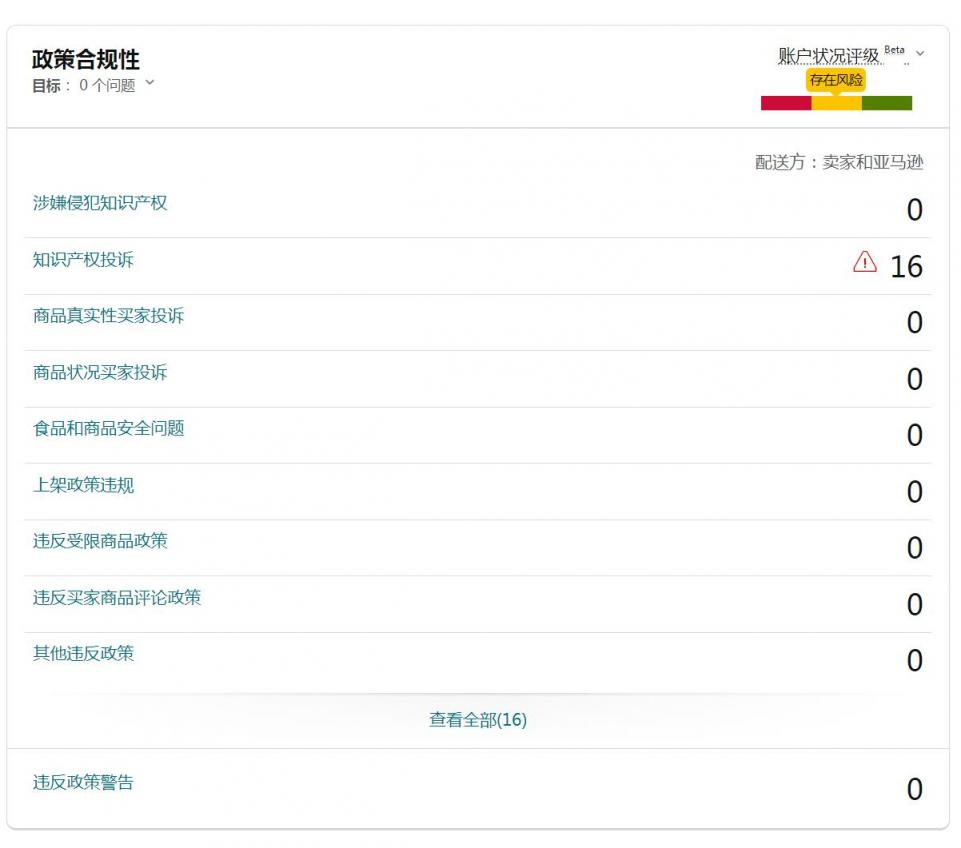The image size is (961, 848).
Task: Open 违反政策警告 link
Action: click(83, 782)
